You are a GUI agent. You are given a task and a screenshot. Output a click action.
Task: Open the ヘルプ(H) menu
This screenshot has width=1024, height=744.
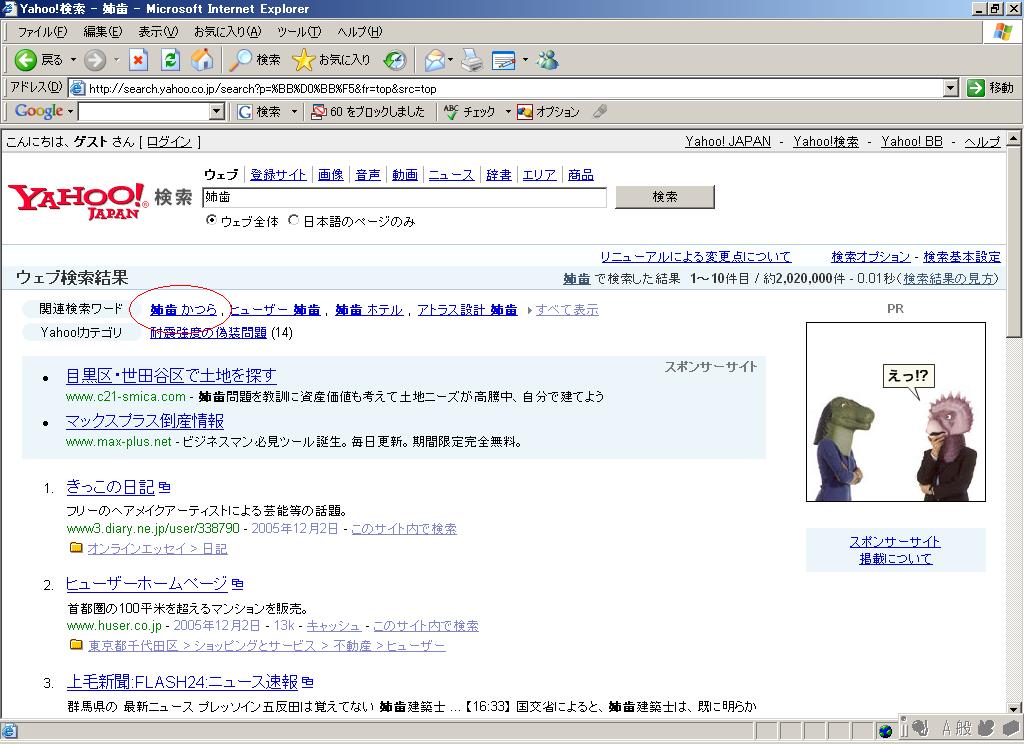coord(360,31)
